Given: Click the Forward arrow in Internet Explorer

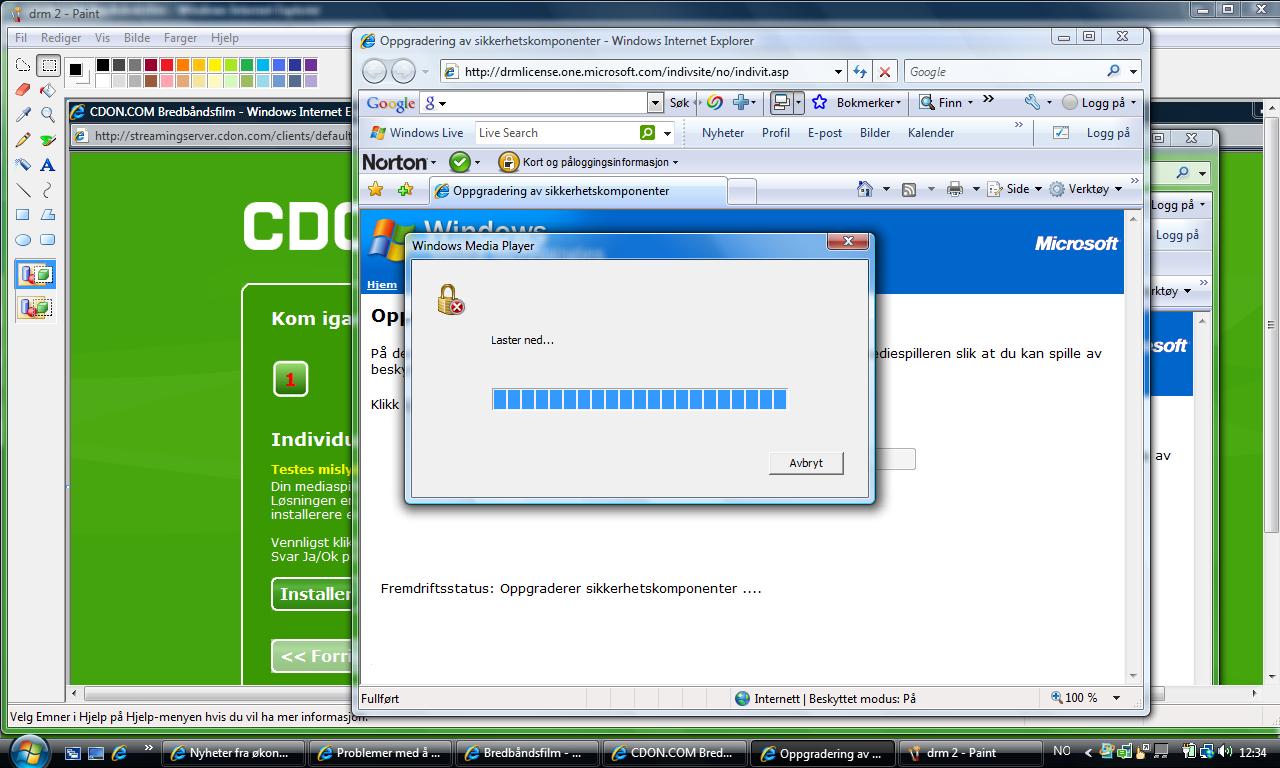Looking at the screenshot, I should pos(403,71).
